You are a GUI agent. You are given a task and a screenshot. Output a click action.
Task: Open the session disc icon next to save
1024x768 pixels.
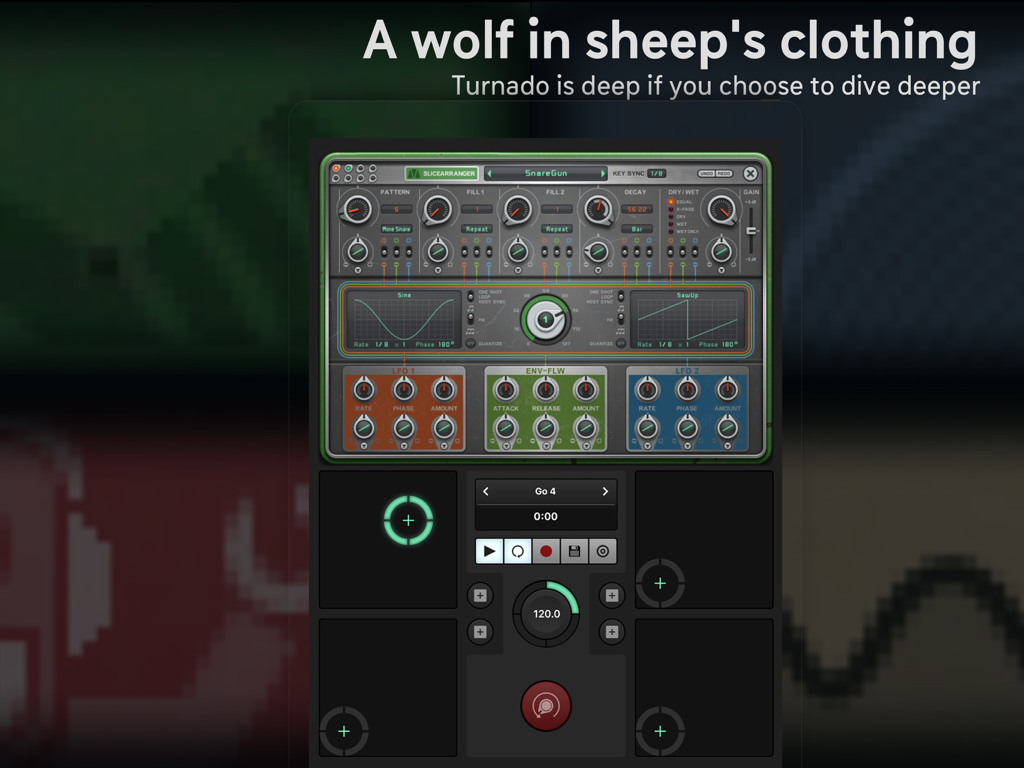coord(601,551)
